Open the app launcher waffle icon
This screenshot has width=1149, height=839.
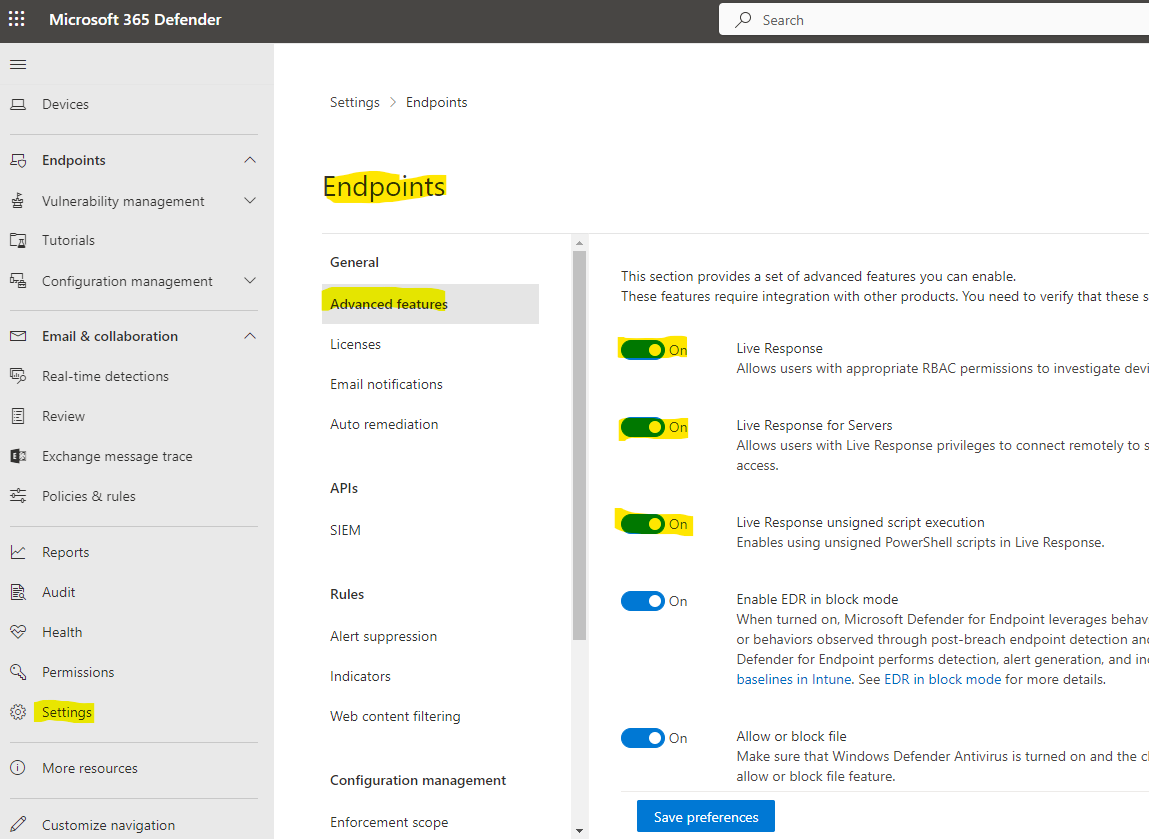[x=17, y=19]
